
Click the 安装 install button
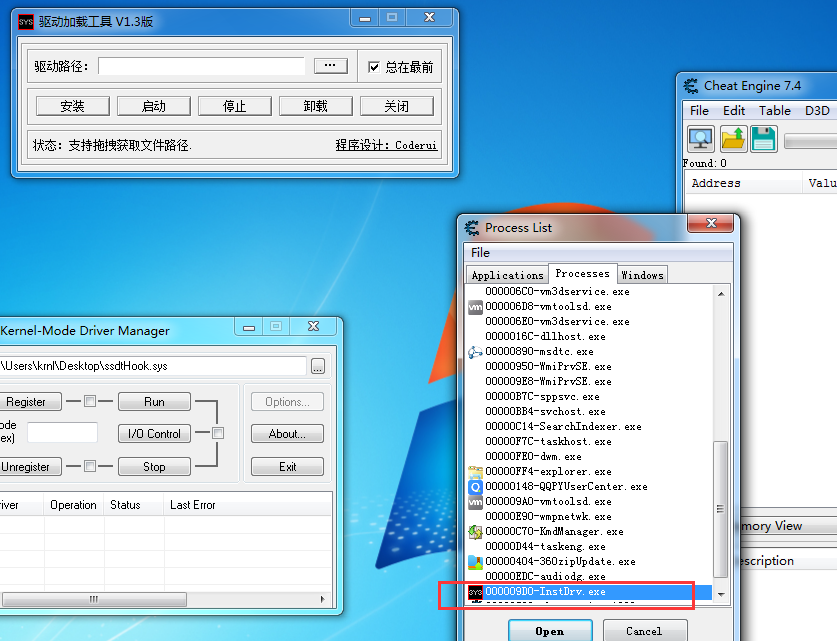point(72,106)
